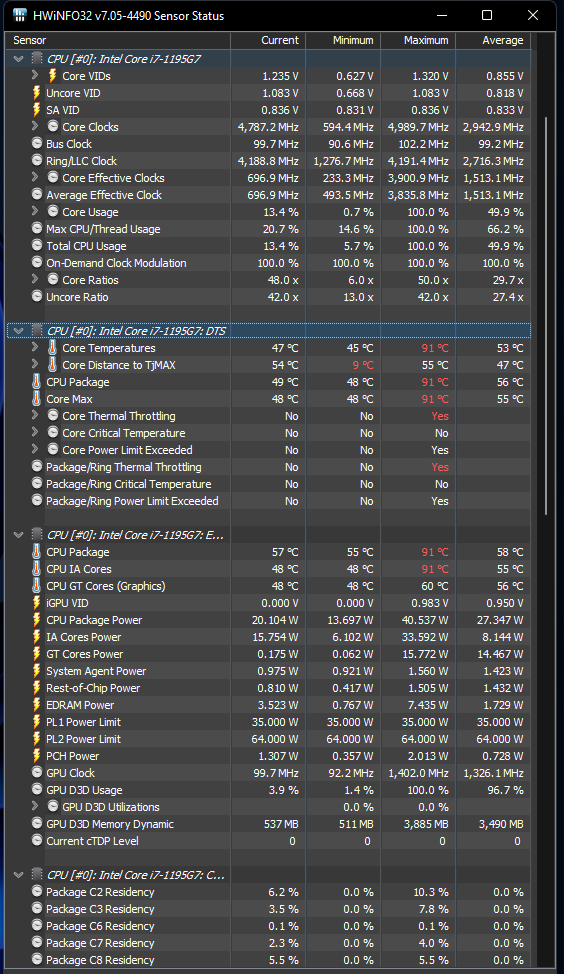Click the thermometer icon beside Core Max
The image size is (564, 974).
click(x=37, y=399)
